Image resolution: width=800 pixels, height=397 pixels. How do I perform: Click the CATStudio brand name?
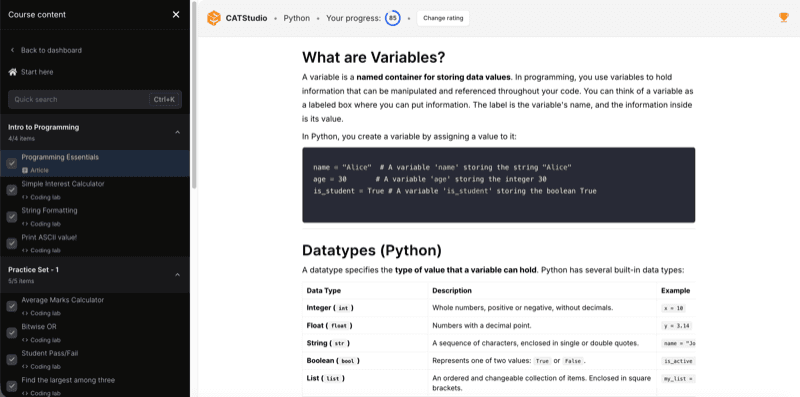click(x=246, y=18)
